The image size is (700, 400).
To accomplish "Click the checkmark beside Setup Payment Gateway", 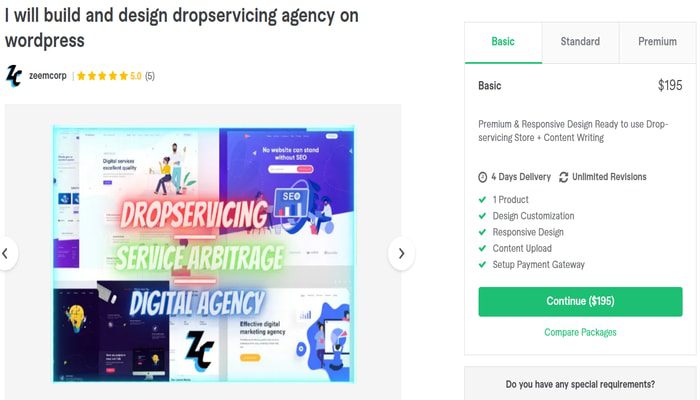I will tap(482, 264).
